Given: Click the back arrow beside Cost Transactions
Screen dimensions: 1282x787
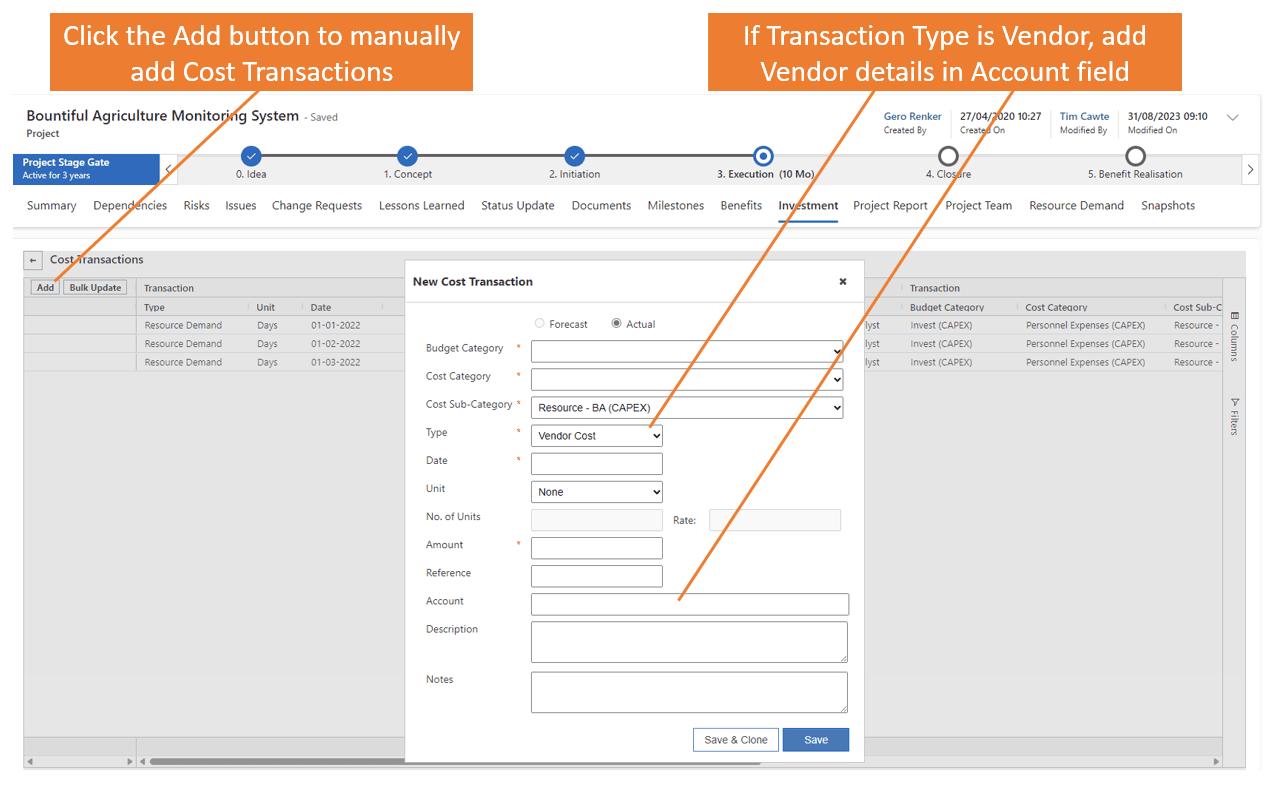Looking at the screenshot, I should coord(33,260).
